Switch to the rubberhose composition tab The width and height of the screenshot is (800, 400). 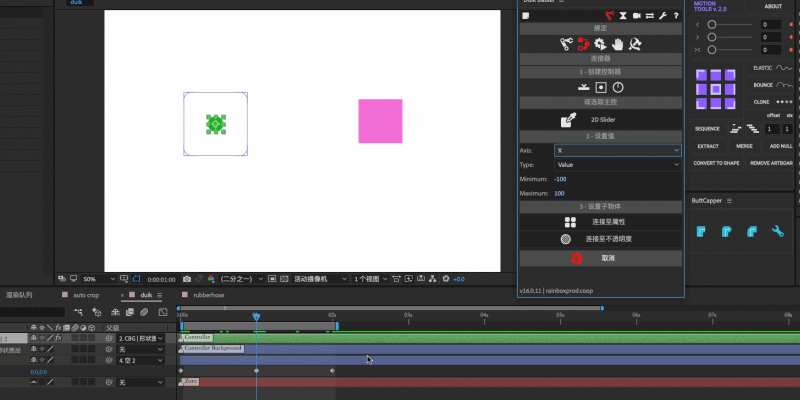pos(210,295)
